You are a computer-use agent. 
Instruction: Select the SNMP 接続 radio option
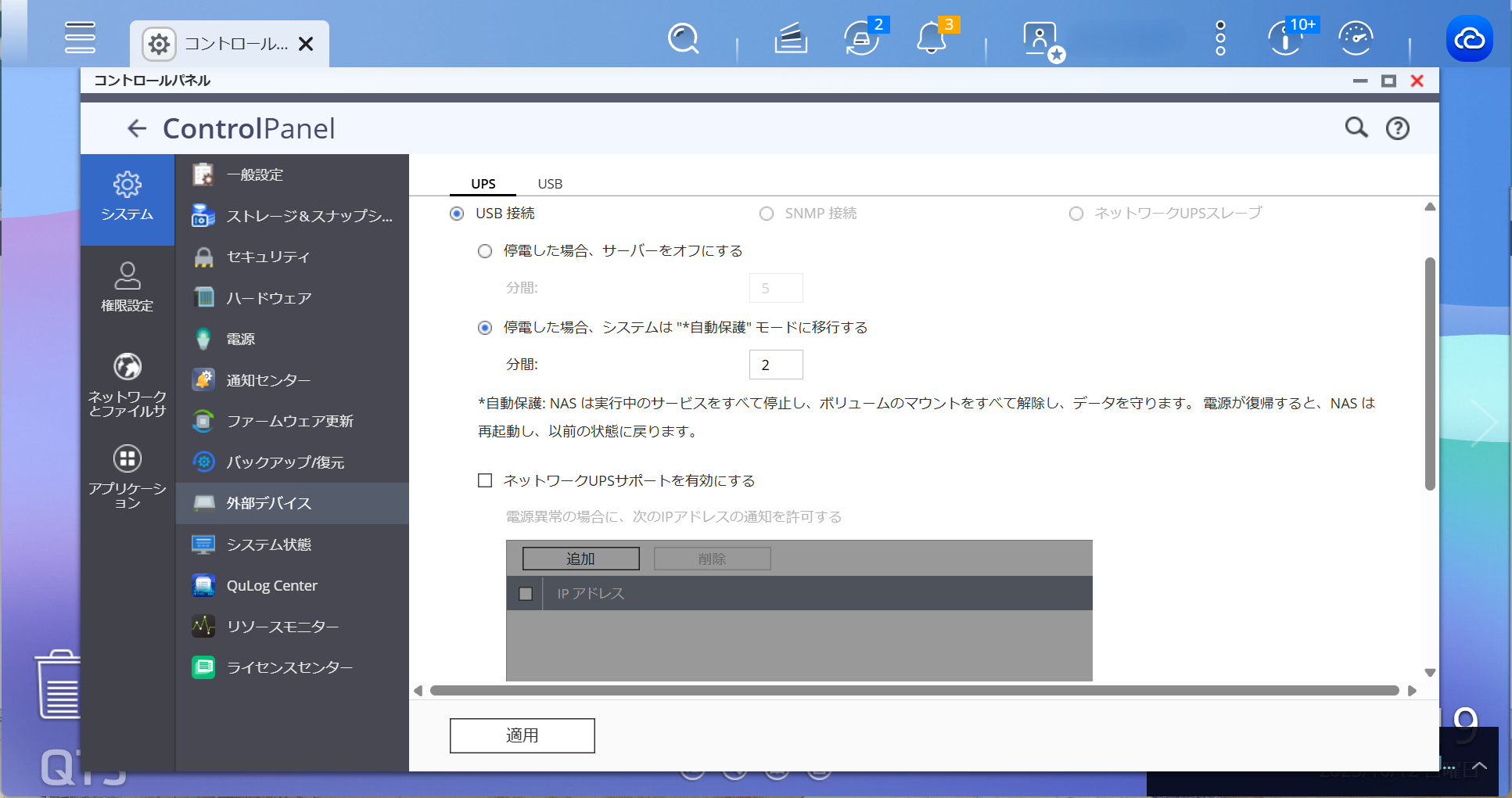point(767,214)
